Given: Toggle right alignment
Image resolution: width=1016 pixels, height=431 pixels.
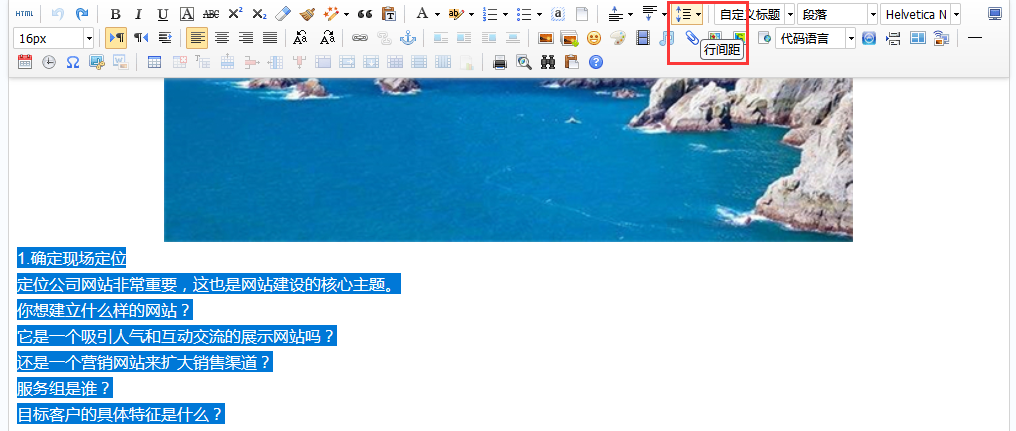Looking at the screenshot, I should [x=246, y=38].
